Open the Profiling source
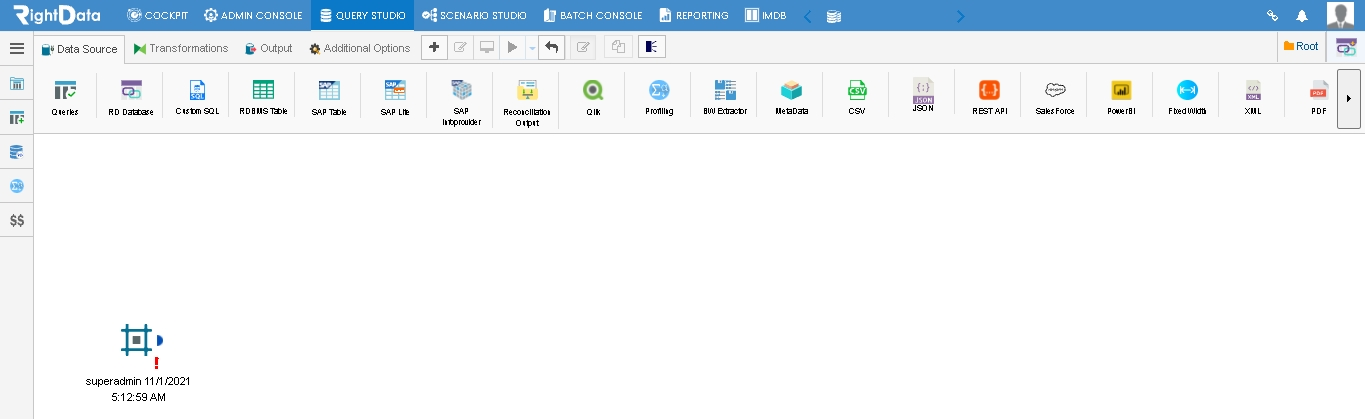Image resolution: width=1365 pixels, height=419 pixels. pos(659,98)
